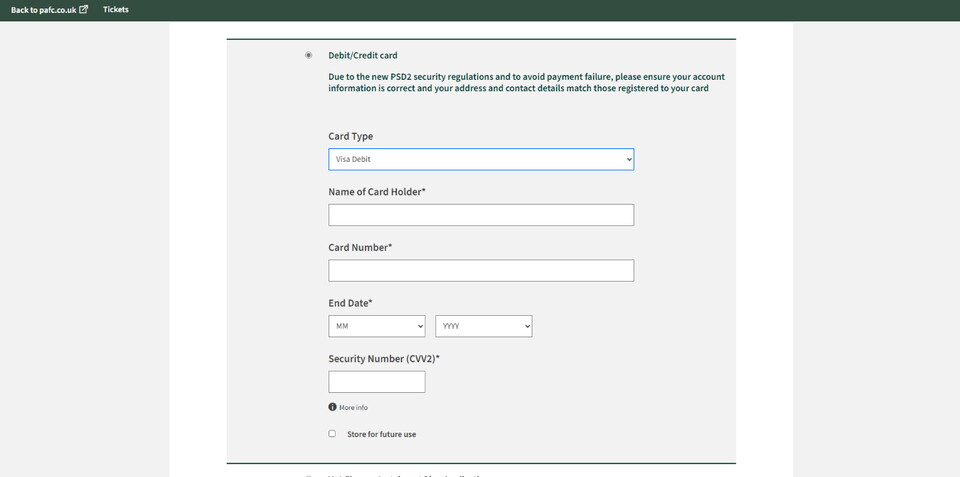This screenshot has height=477, width=960.
Task: Follow the Back to pafc.co.uk link
Action: (x=43, y=10)
